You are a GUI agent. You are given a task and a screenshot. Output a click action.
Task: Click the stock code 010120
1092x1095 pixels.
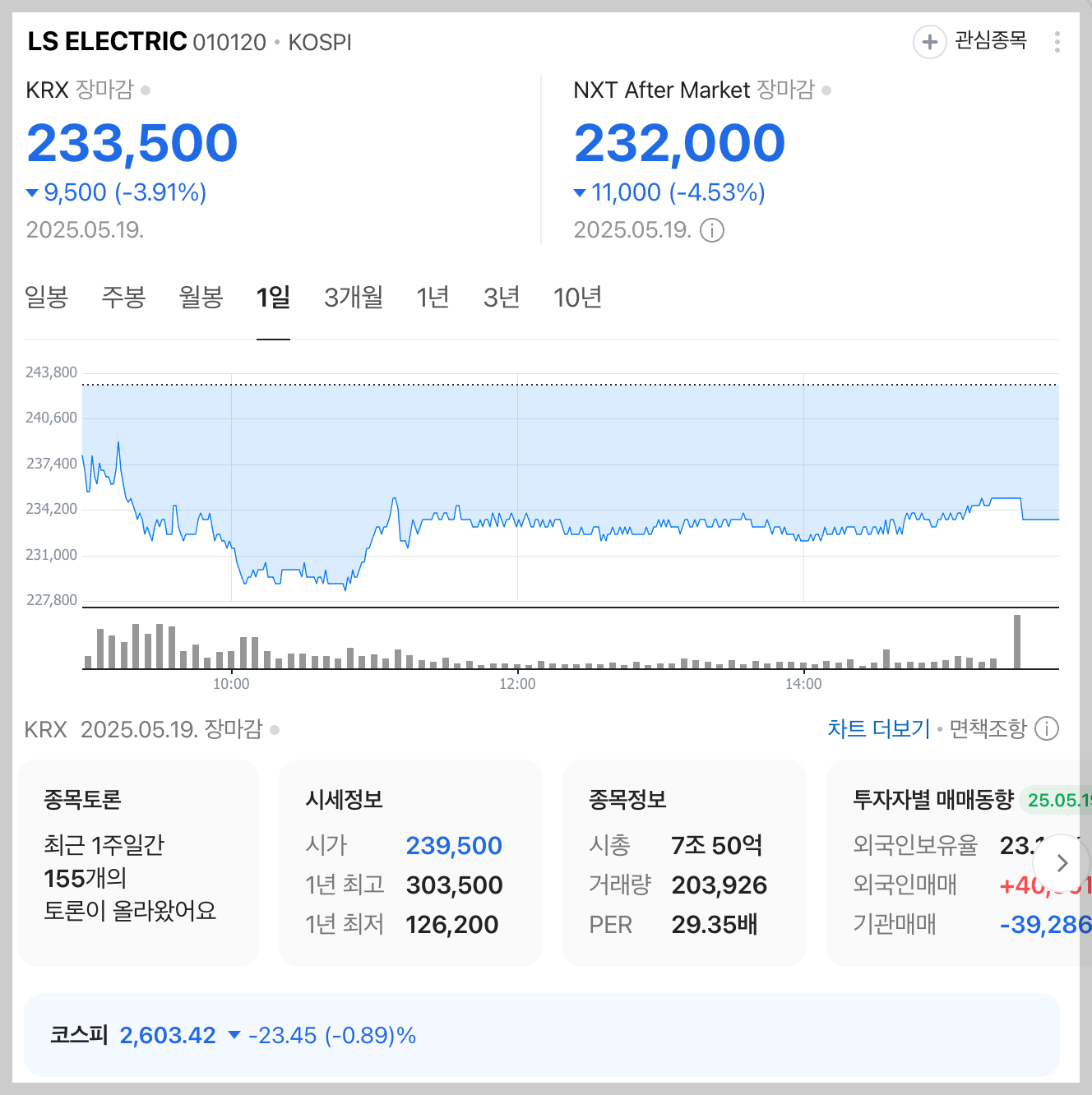[229, 42]
